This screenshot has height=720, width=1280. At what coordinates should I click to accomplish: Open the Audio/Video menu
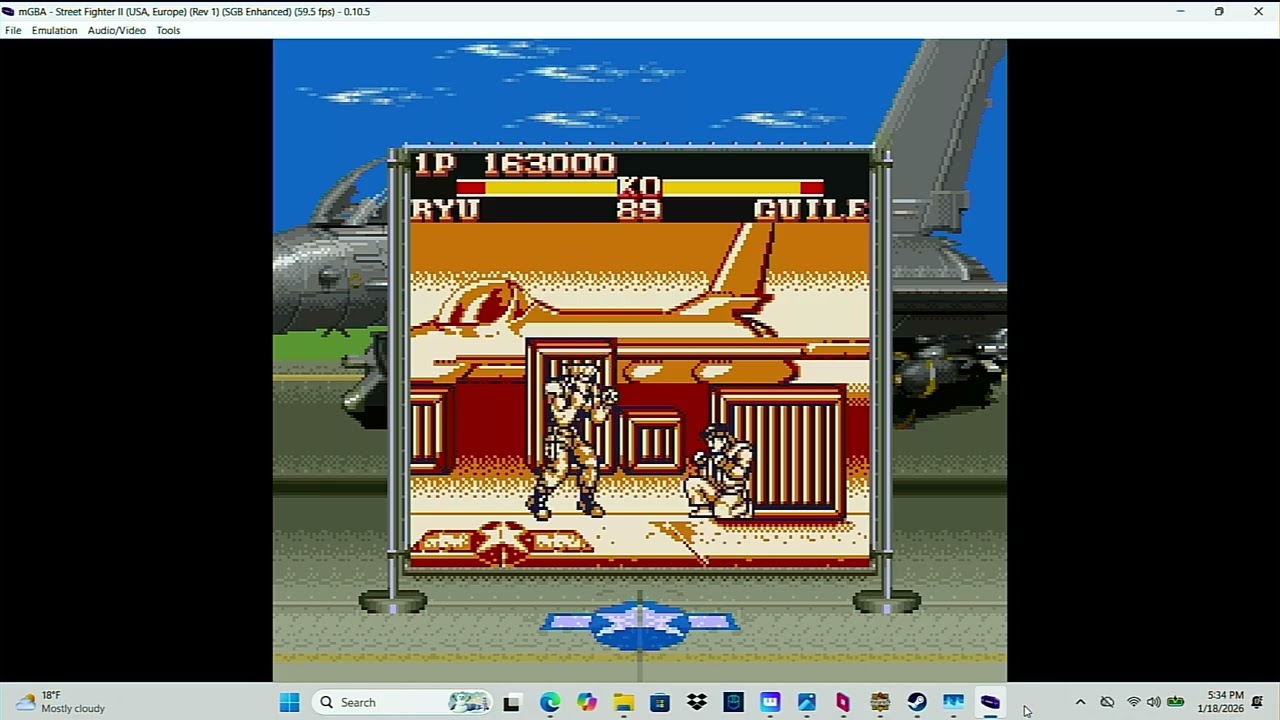116,30
